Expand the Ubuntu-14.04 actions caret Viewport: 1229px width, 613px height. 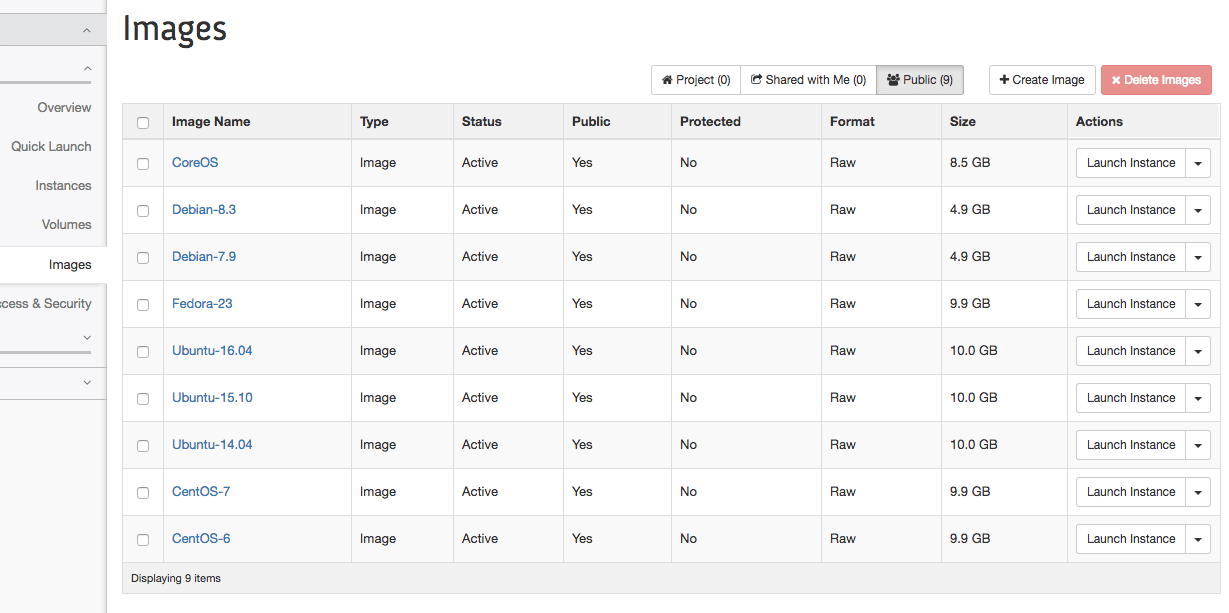tap(1198, 445)
